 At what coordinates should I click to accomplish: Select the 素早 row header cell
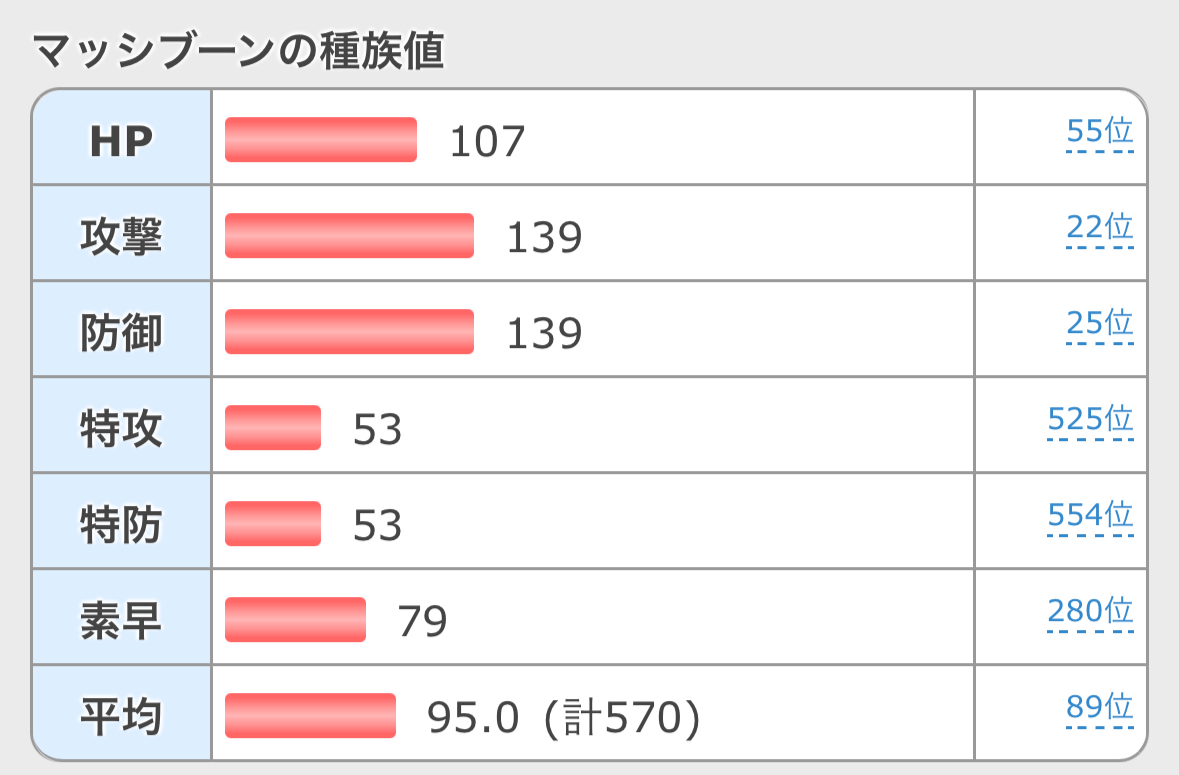(x=122, y=618)
